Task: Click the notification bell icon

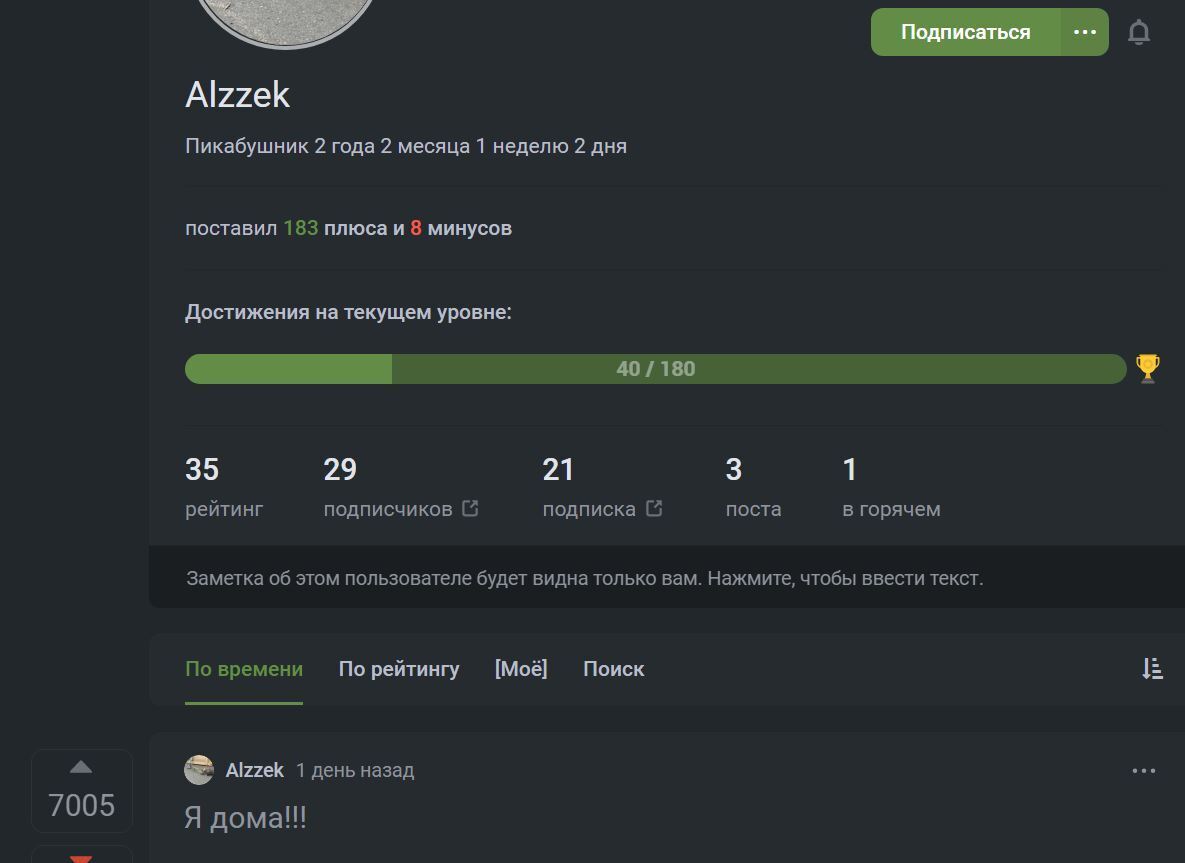Action: [1138, 32]
